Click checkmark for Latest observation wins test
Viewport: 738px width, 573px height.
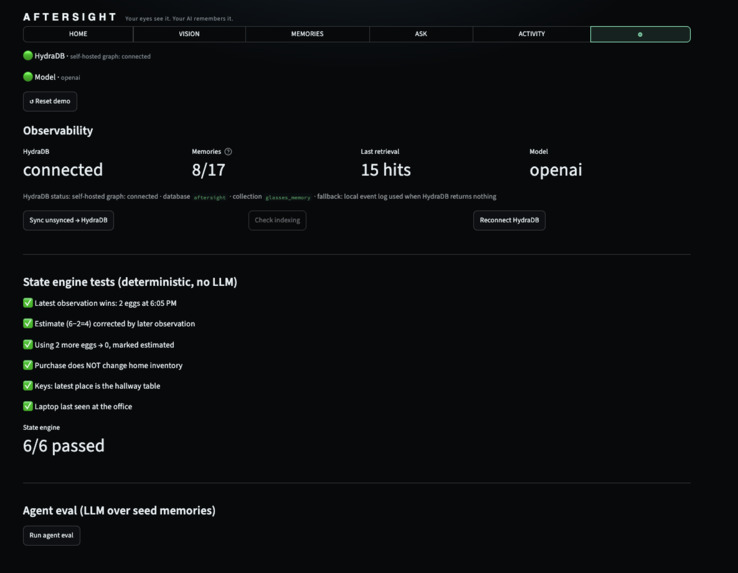pos(28,303)
